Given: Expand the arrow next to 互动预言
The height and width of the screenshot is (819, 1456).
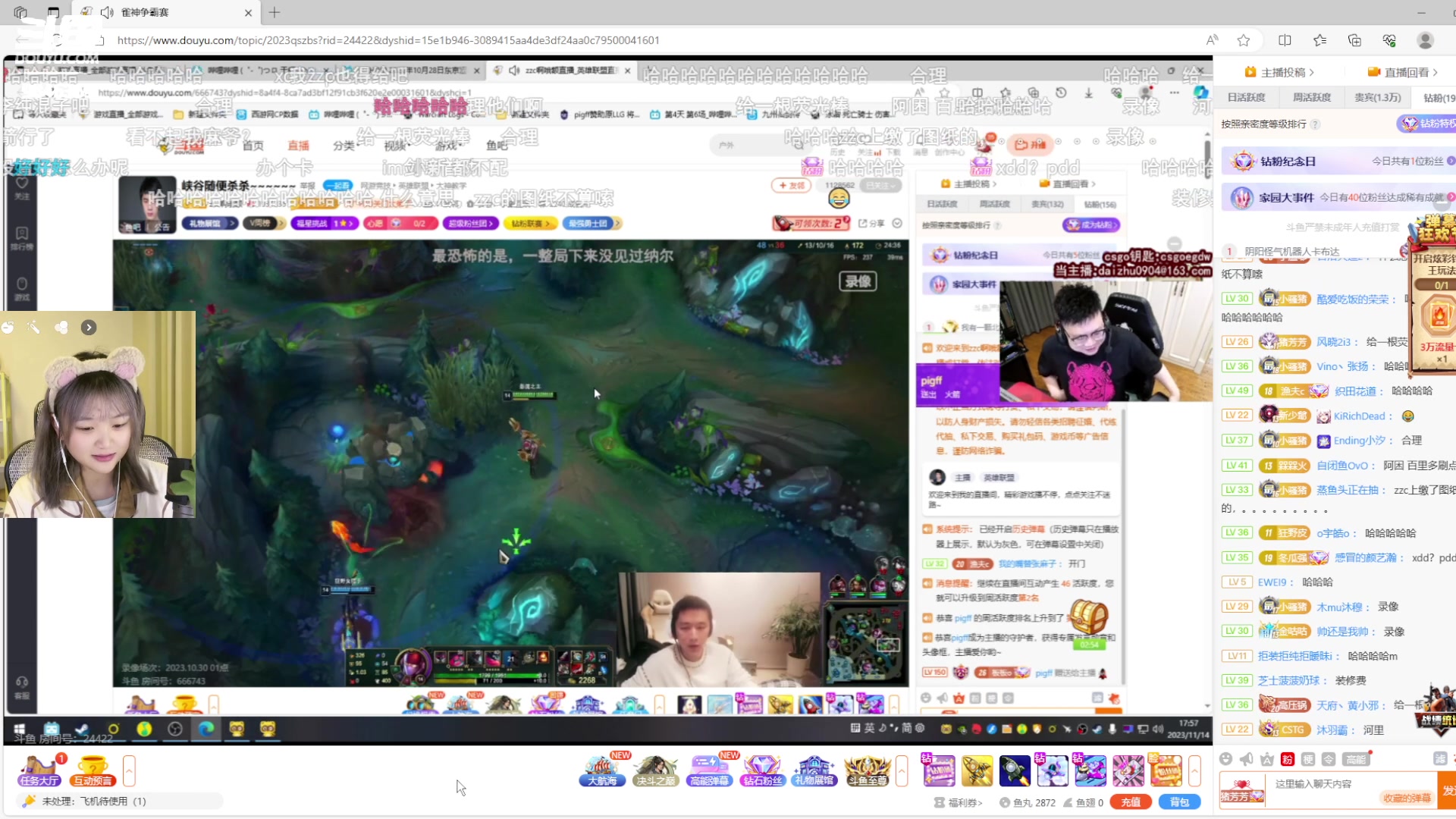Looking at the screenshot, I should pos(129,770).
